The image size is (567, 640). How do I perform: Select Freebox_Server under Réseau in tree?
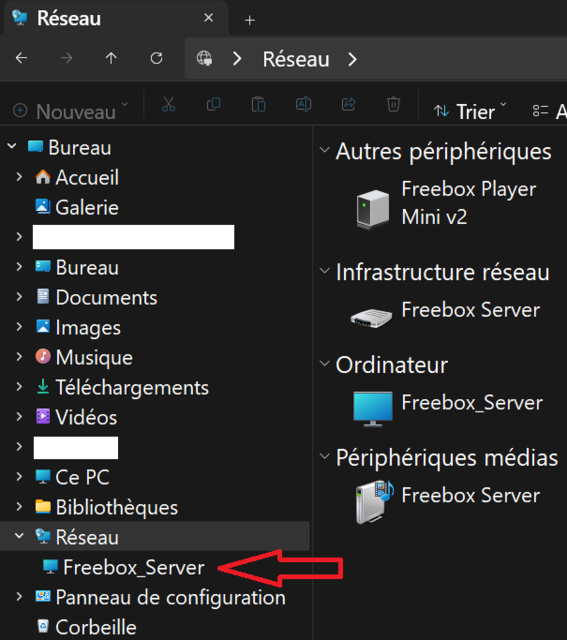(133, 567)
